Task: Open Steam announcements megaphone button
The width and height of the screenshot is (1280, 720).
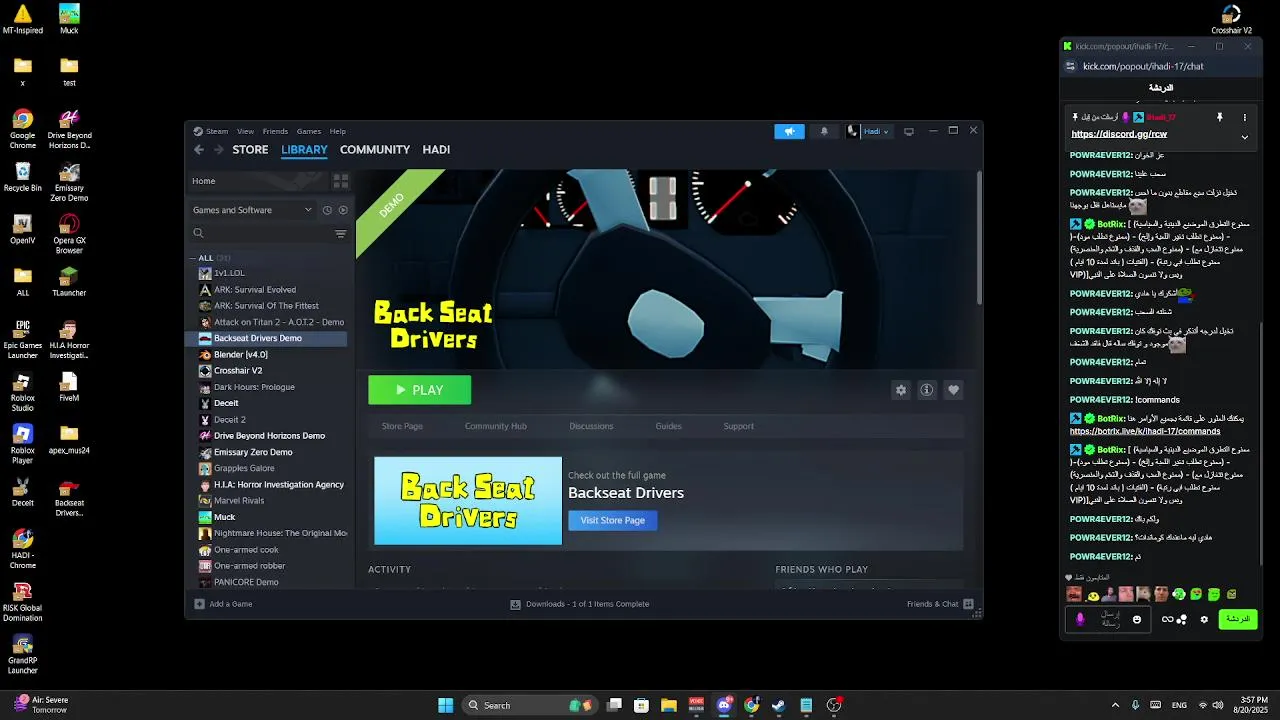Action: 789,131
